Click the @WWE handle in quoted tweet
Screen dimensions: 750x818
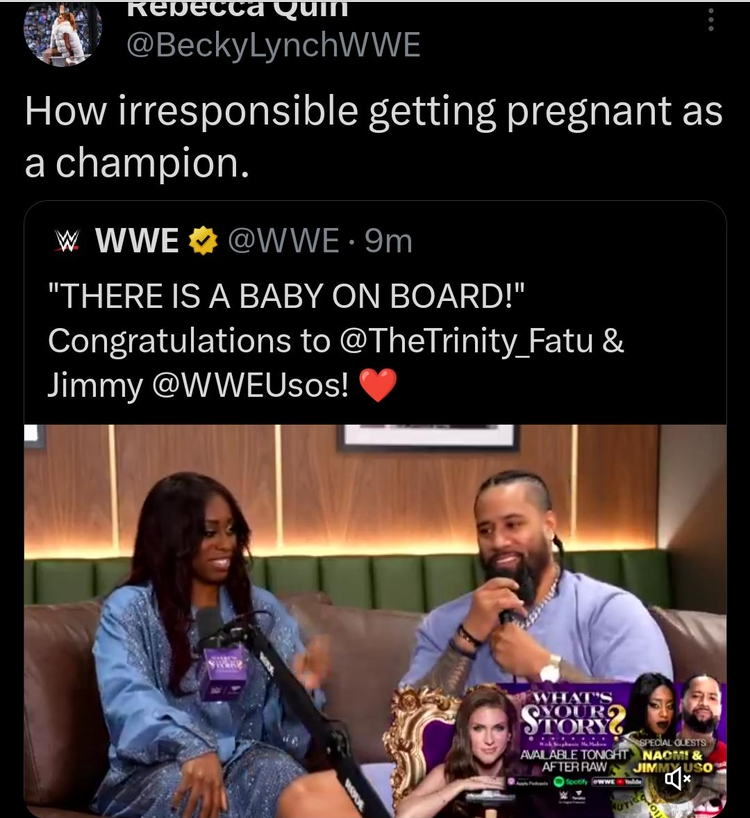283,241
